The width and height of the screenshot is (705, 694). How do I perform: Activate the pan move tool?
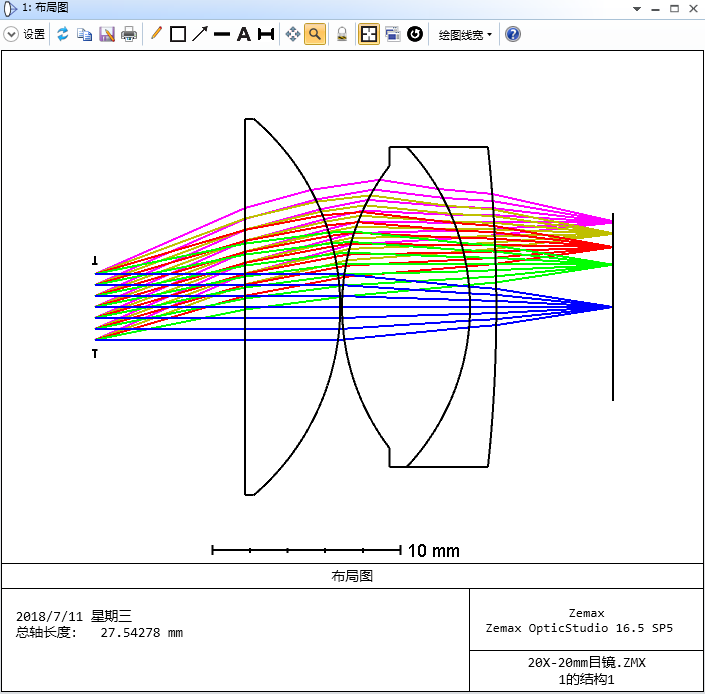(293, 34)
